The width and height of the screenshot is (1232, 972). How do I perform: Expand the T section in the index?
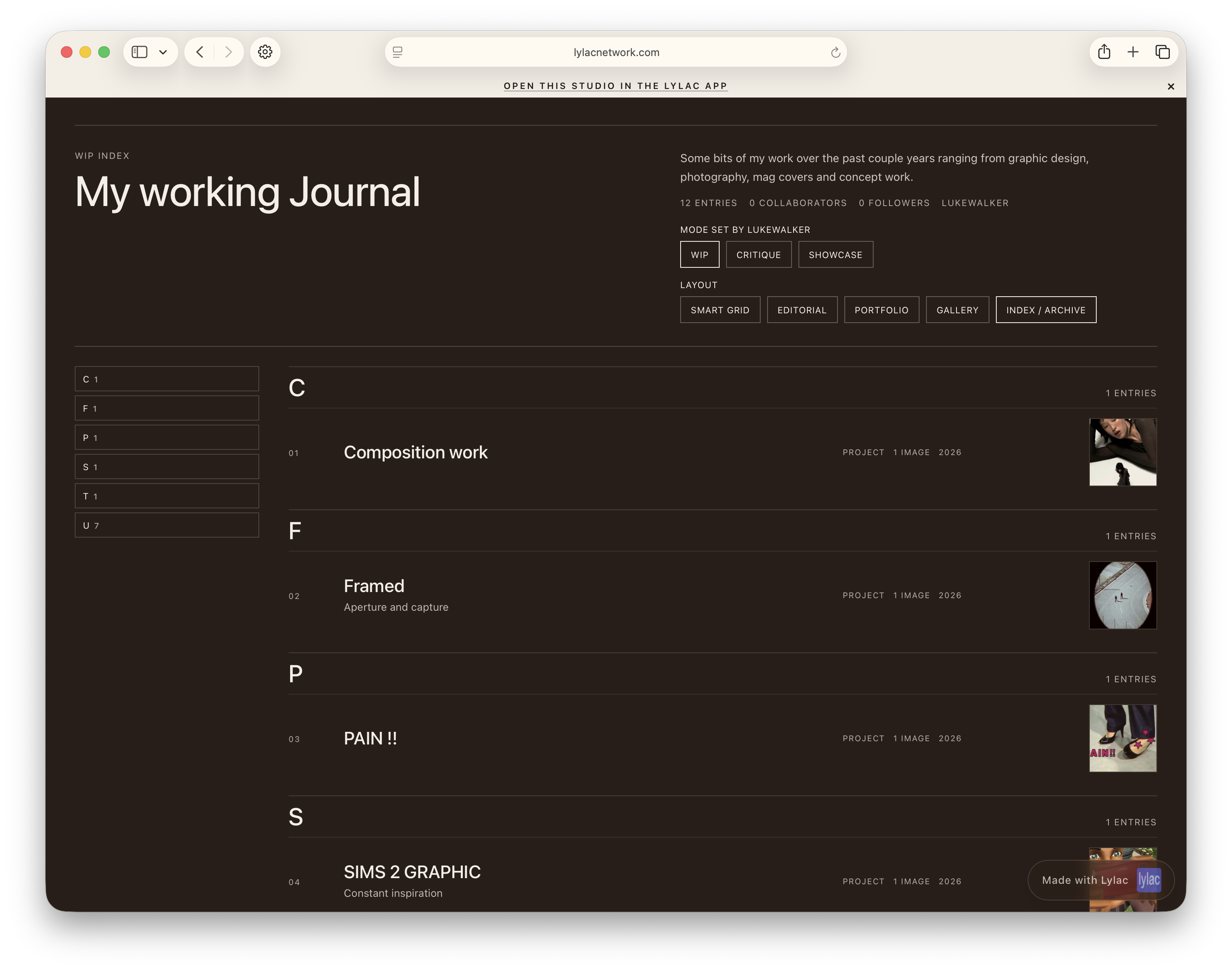click(166, 496)
